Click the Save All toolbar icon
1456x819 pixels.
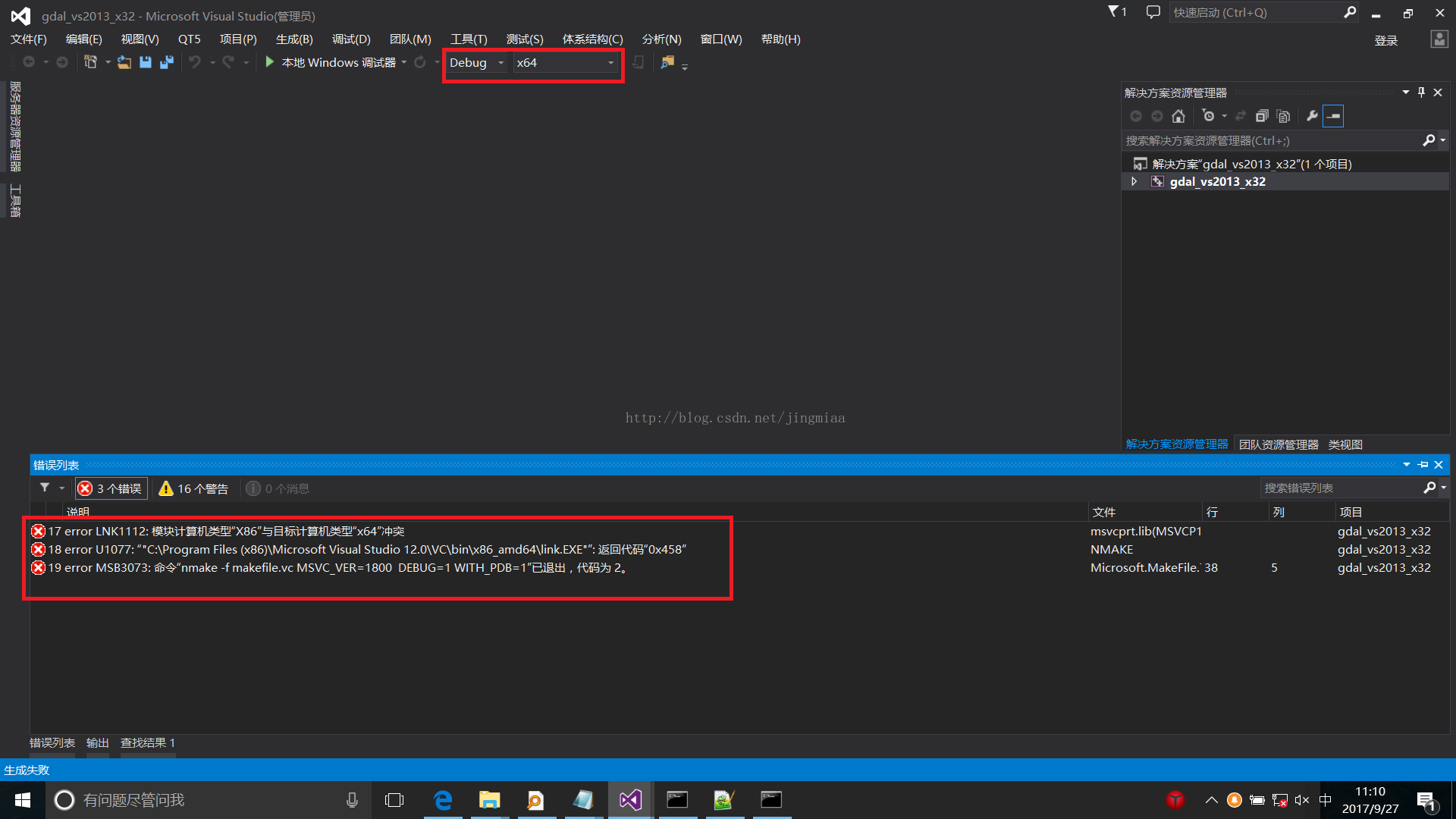point(167,62)
